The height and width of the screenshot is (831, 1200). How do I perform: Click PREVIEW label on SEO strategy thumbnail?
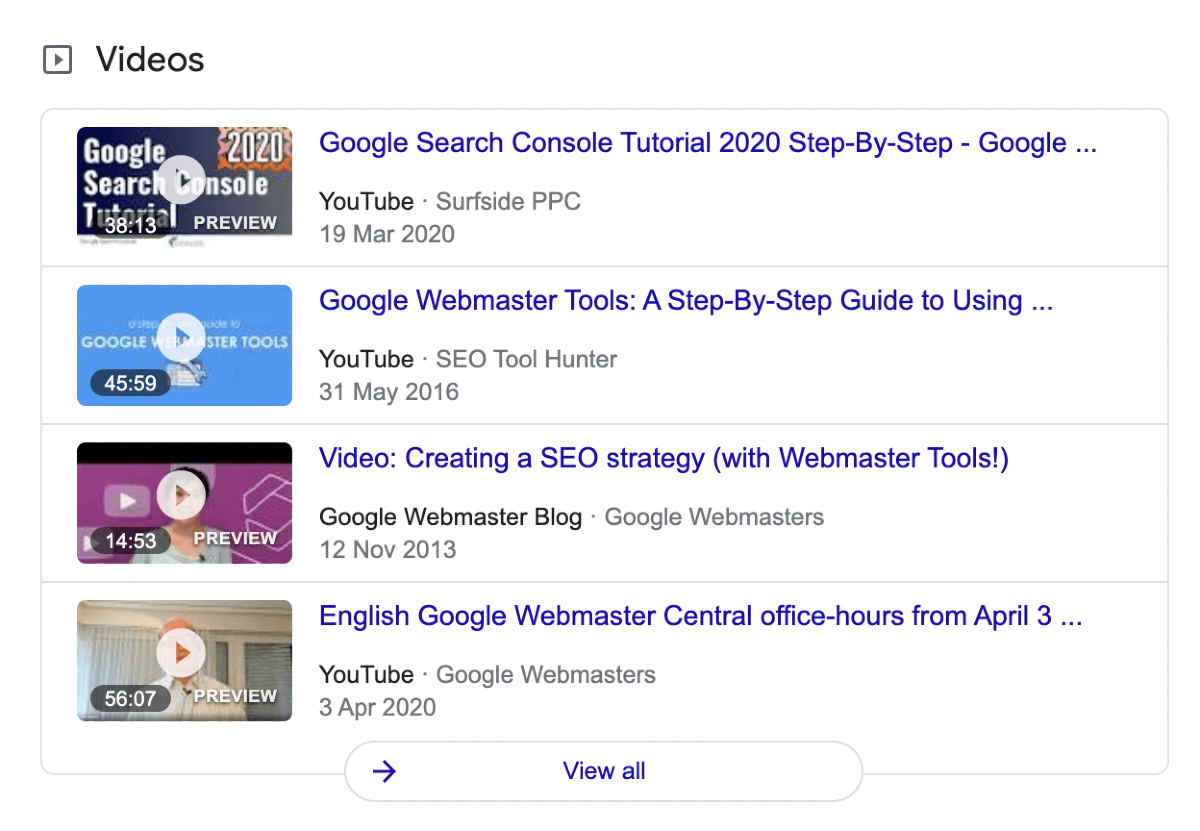[x=235, y=538]
